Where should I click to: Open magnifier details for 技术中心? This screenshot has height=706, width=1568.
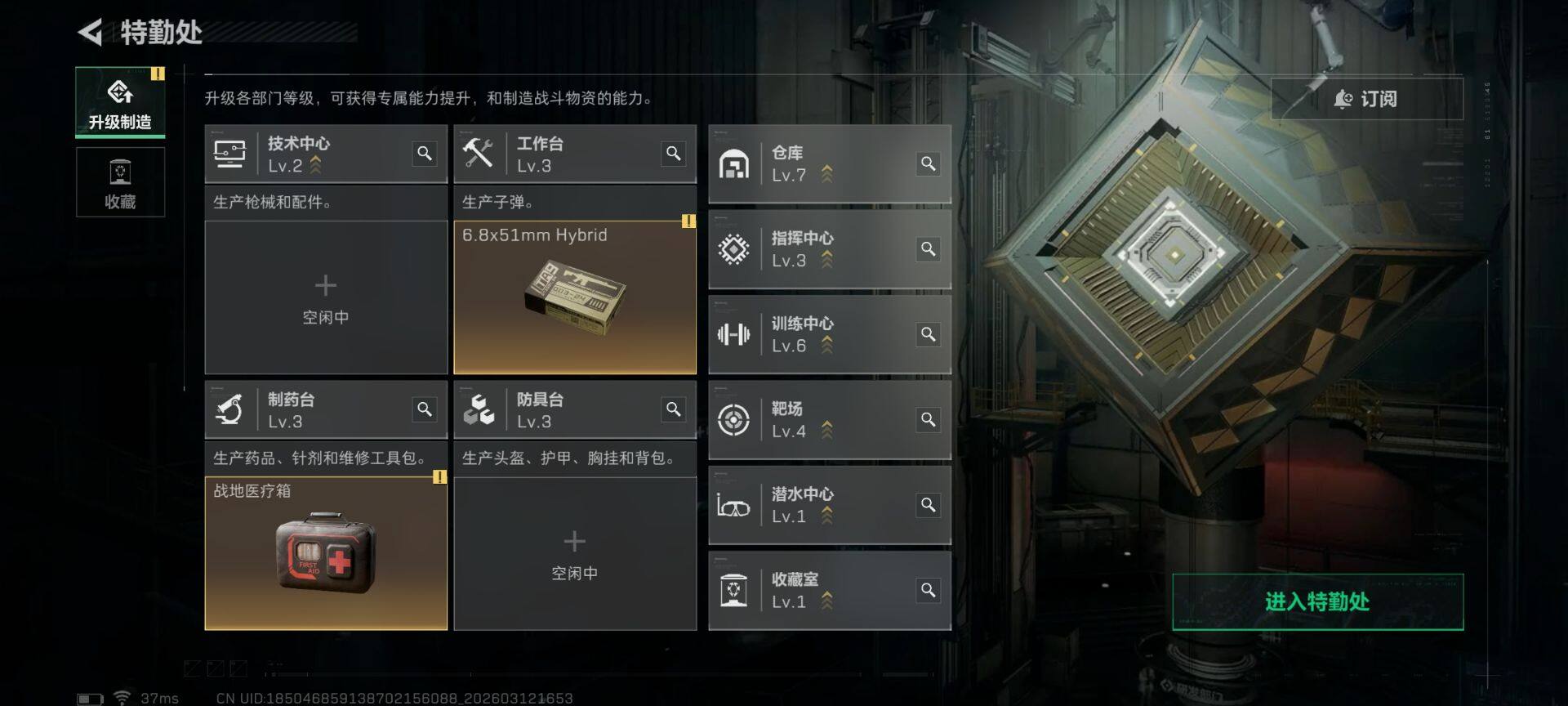[x=425, y=153]
